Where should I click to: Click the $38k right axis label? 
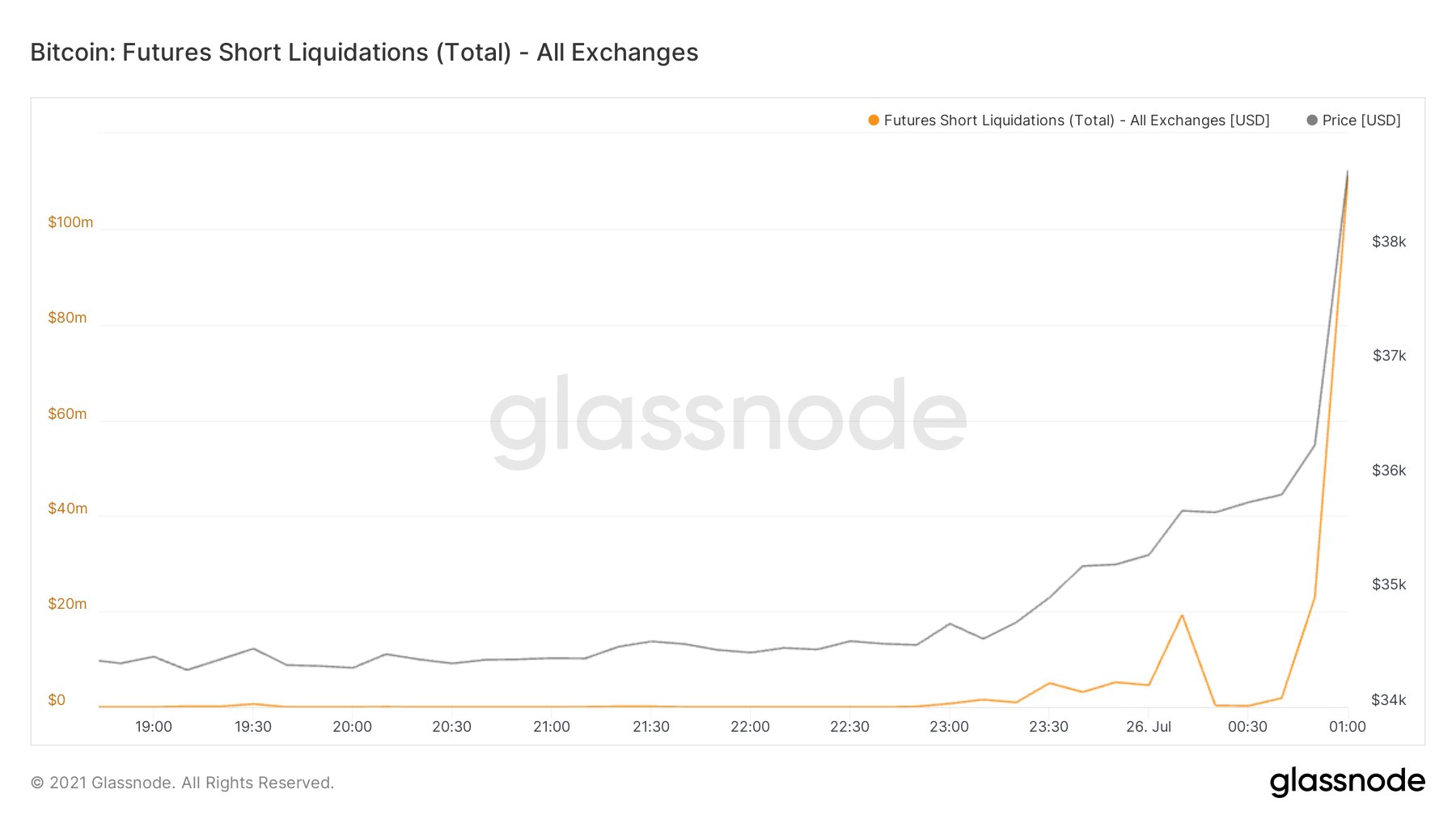(x=1389, y=242)
